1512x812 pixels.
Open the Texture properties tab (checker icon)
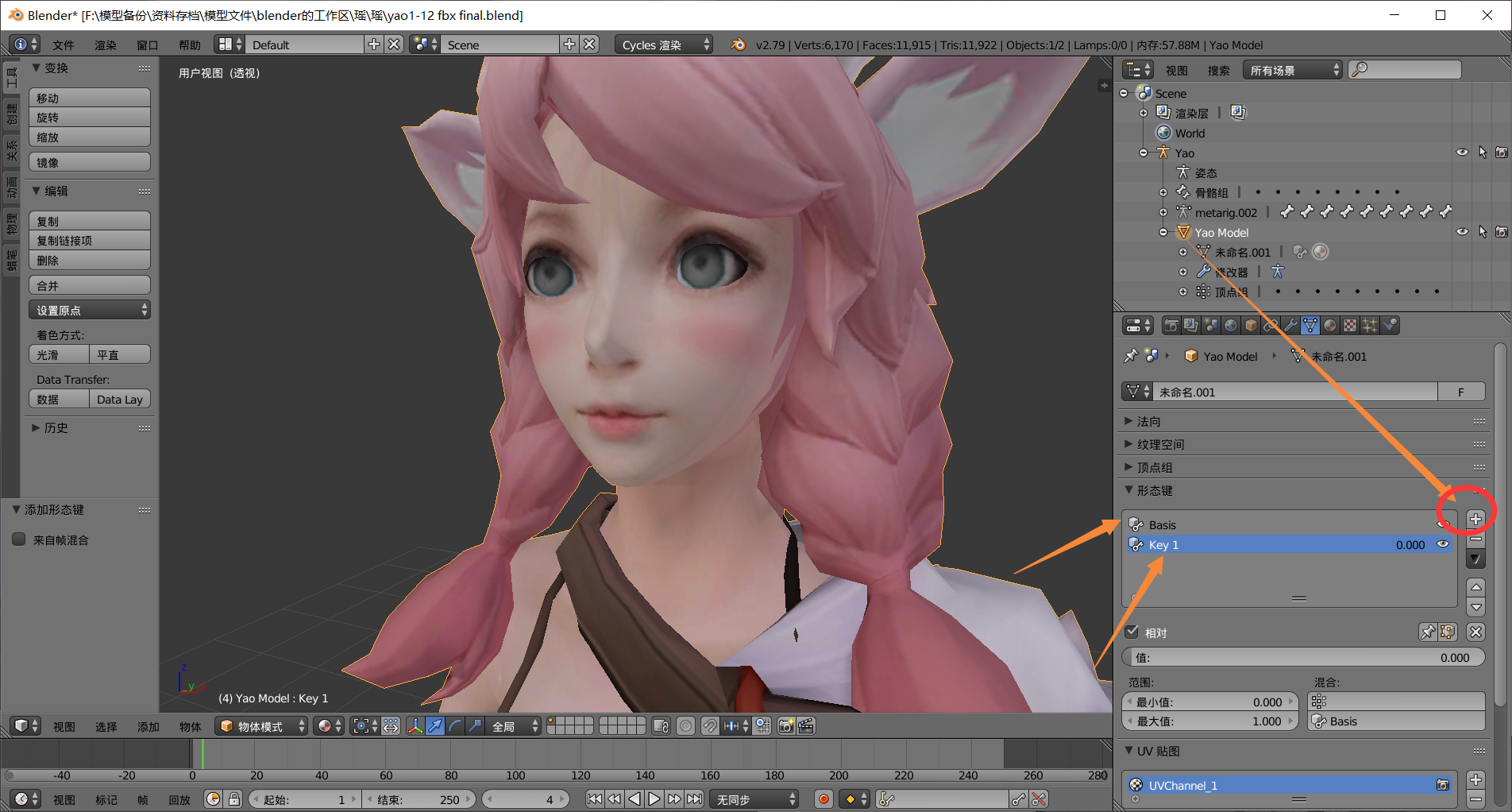point(1350,325)
